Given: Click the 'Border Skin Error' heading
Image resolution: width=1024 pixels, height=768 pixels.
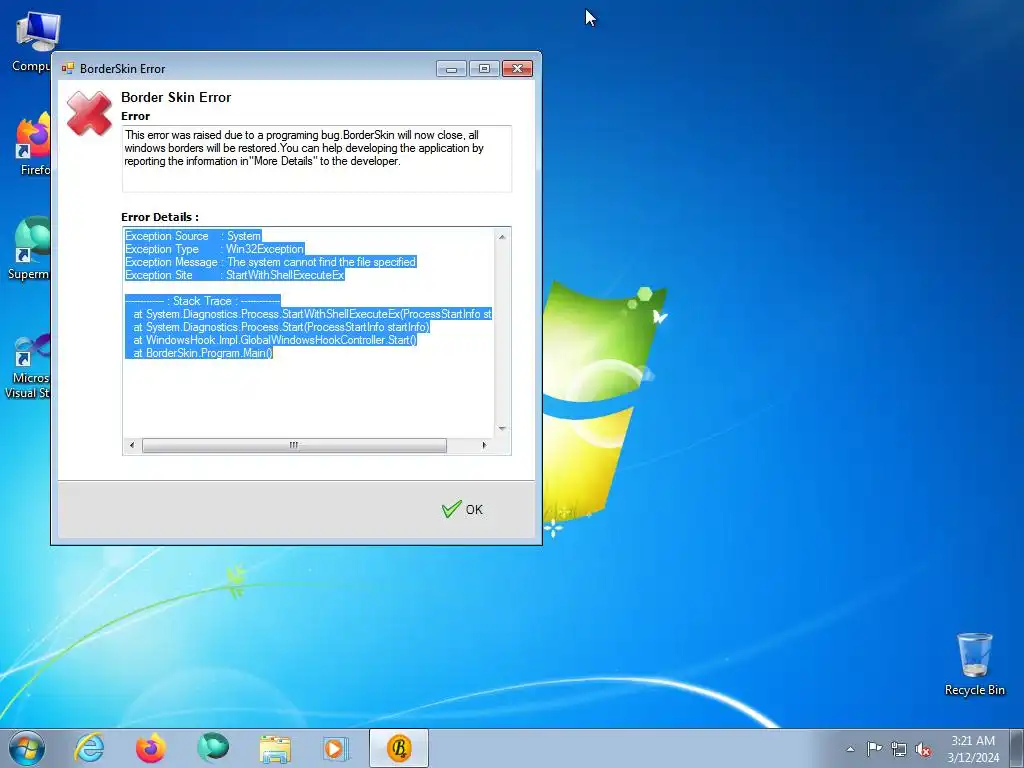Looking at the screenshot, I should point(176,97).
